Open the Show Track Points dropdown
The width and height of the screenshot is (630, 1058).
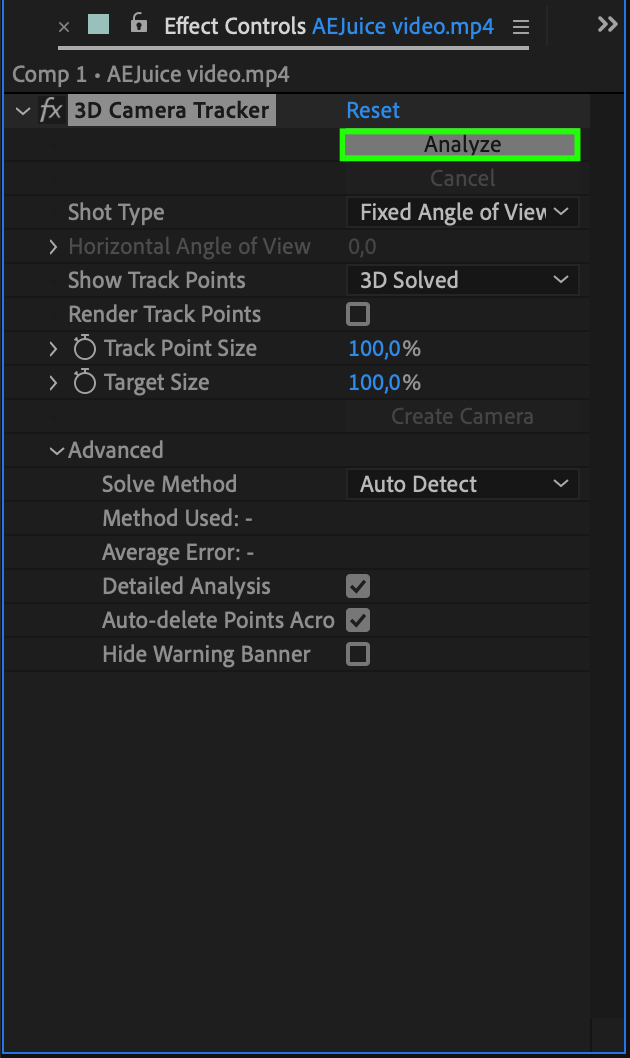click(x=462, y=281)
